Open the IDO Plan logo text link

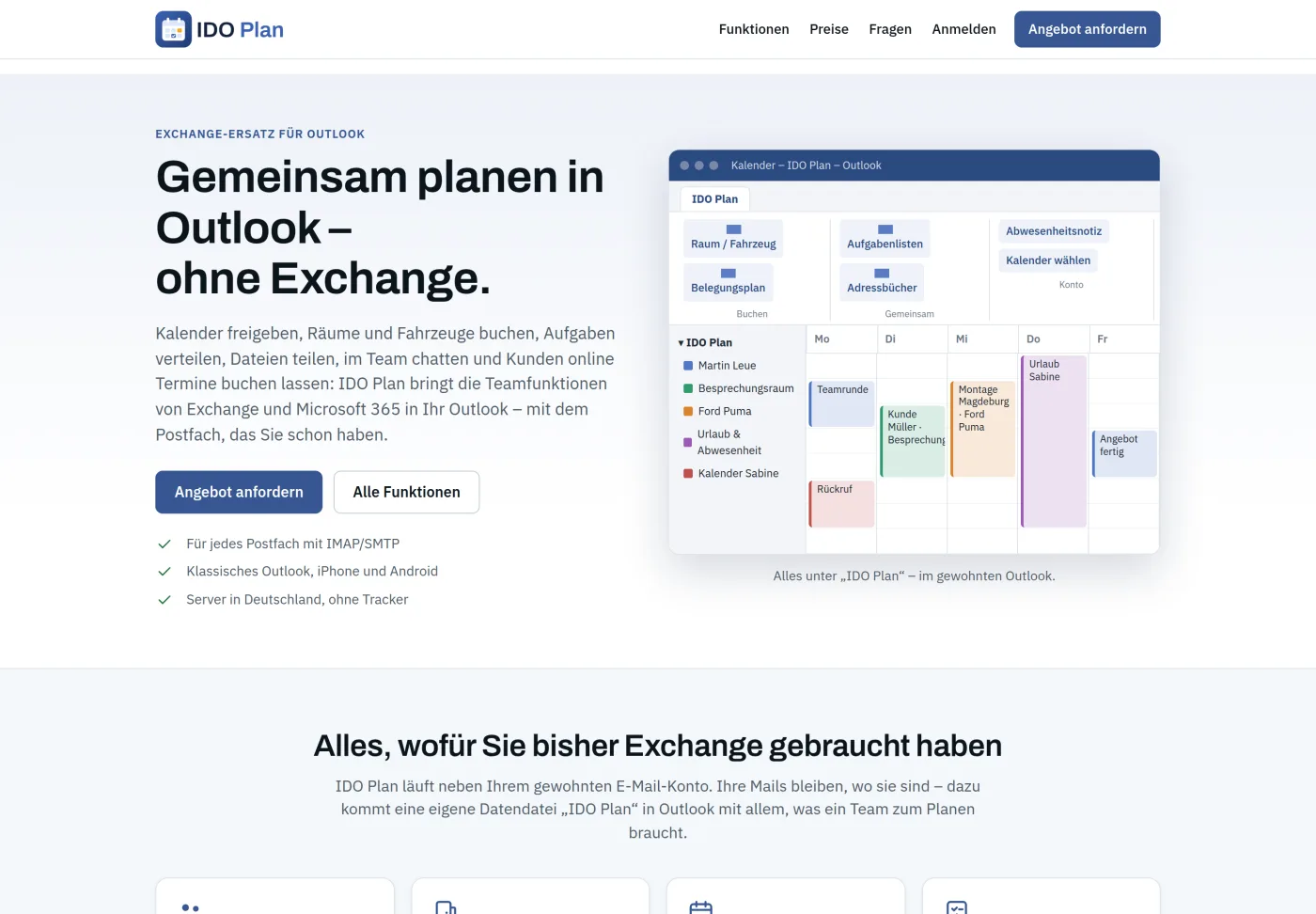[240, 29]
